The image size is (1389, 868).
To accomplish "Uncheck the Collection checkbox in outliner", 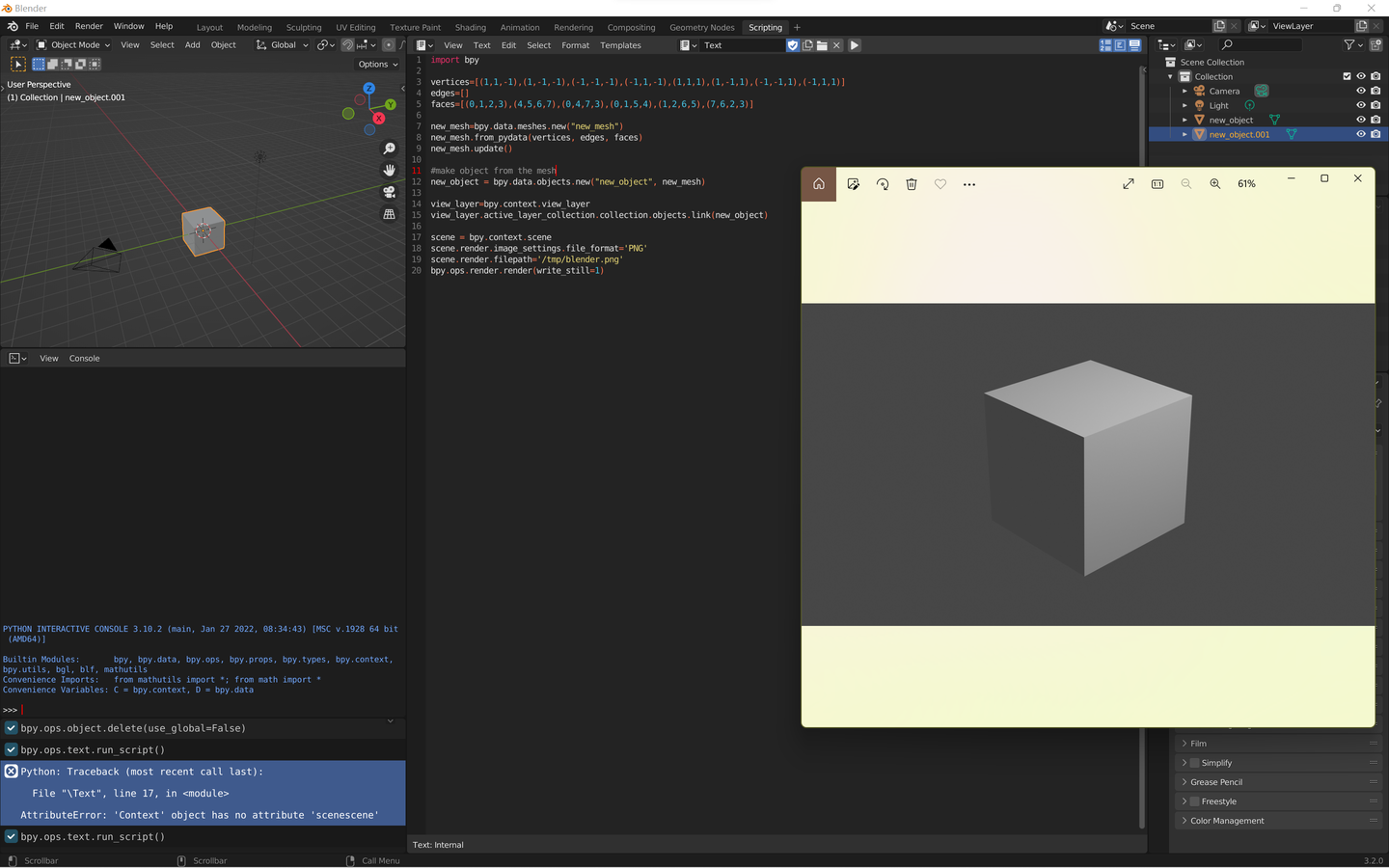I will coord(1347,76).
